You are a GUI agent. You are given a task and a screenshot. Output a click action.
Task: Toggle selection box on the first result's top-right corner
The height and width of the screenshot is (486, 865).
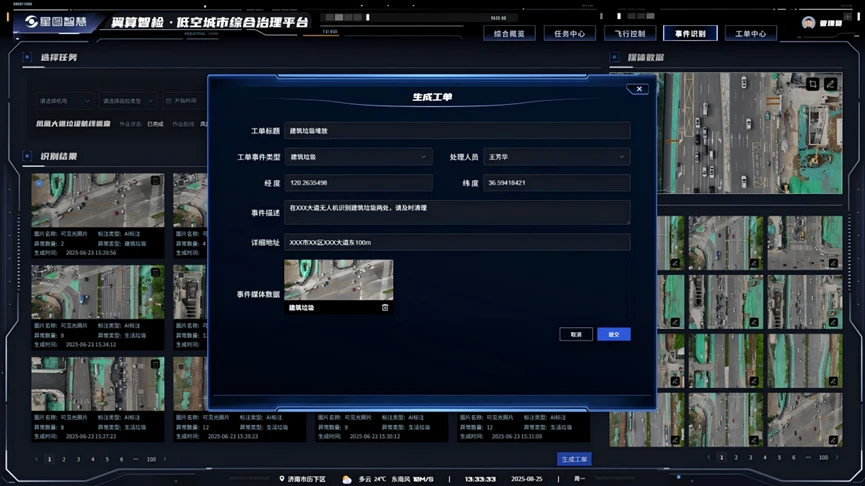155,182
